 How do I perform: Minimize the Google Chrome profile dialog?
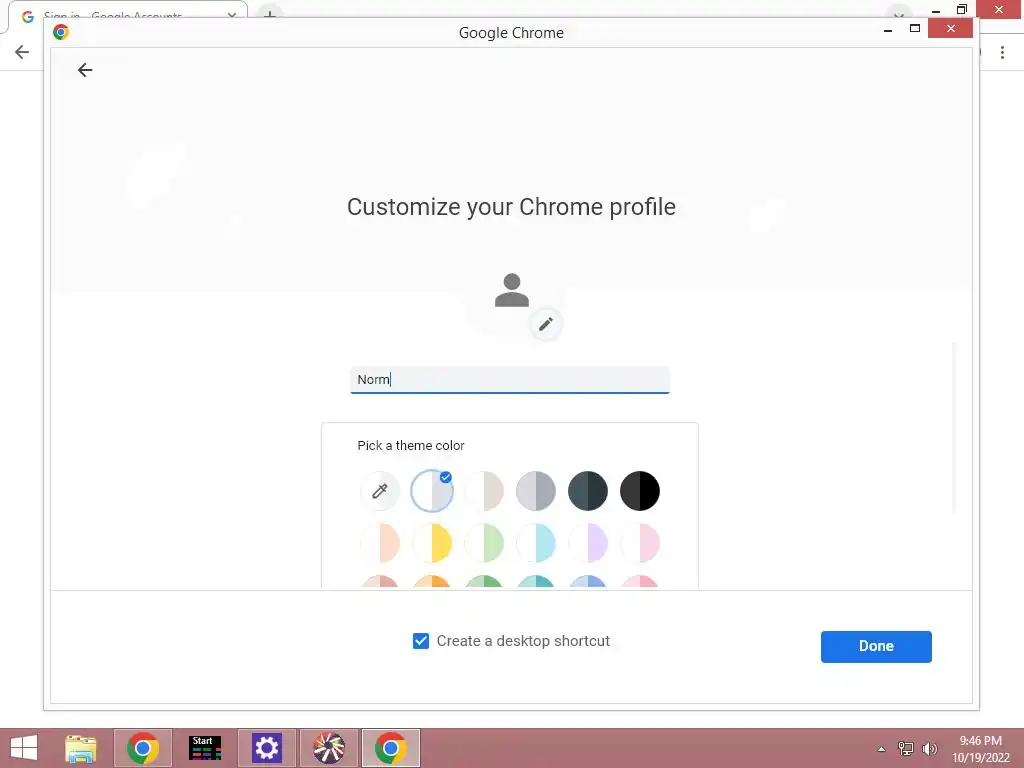tap(888, 29)
